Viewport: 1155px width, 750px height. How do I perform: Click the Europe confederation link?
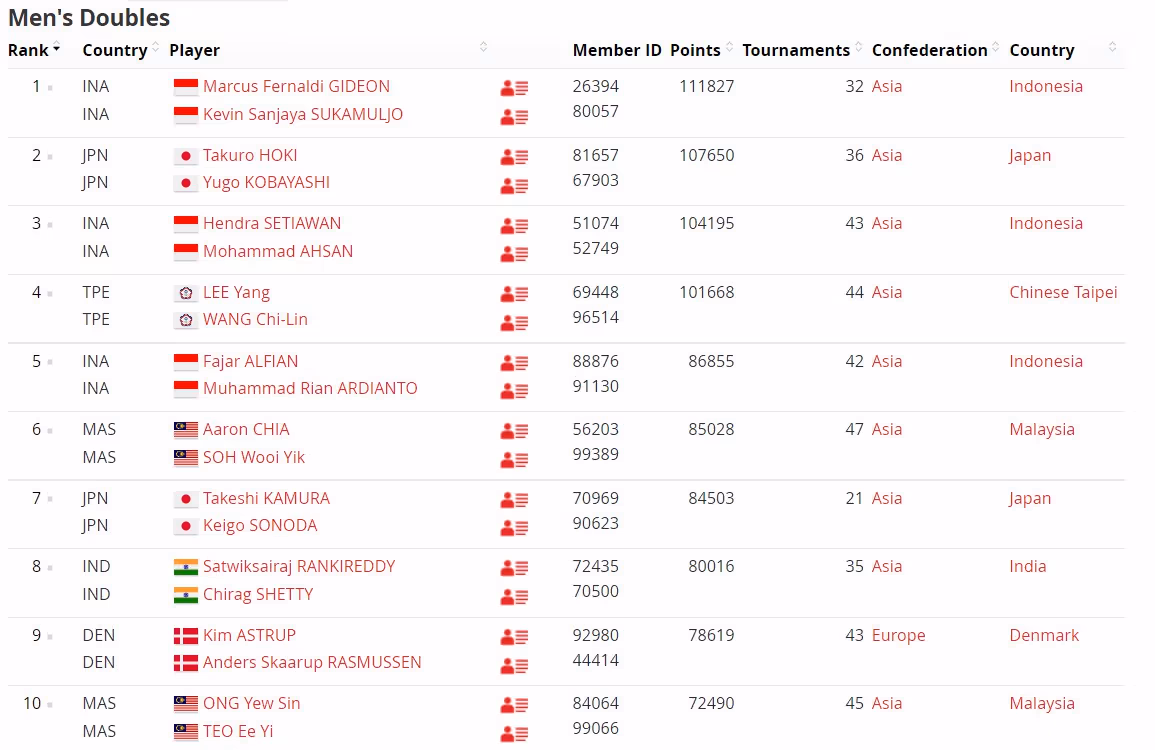click(898, 635)
